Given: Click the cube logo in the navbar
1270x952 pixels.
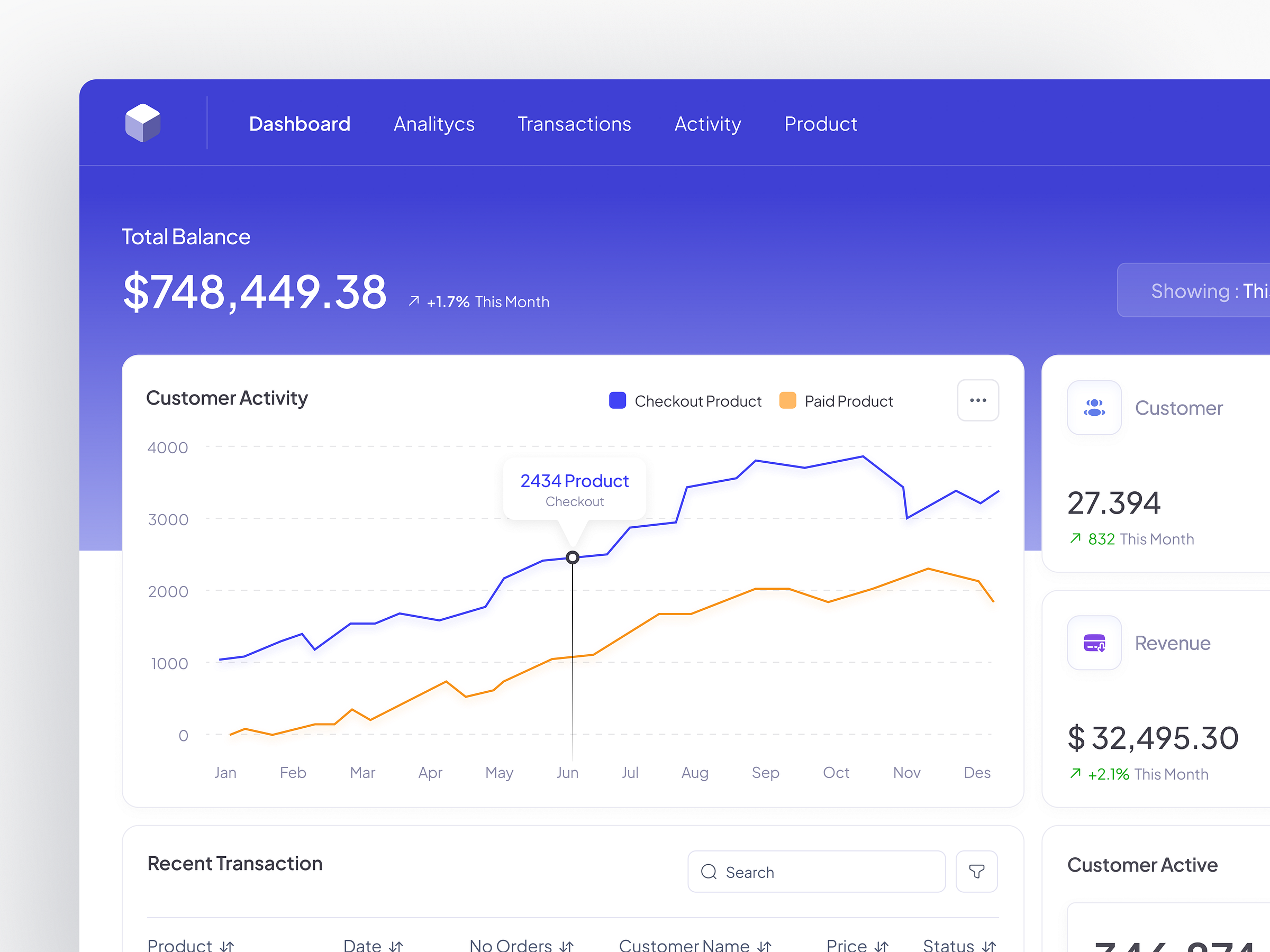Looking at the screenshot, I should (x=142, y=122).
